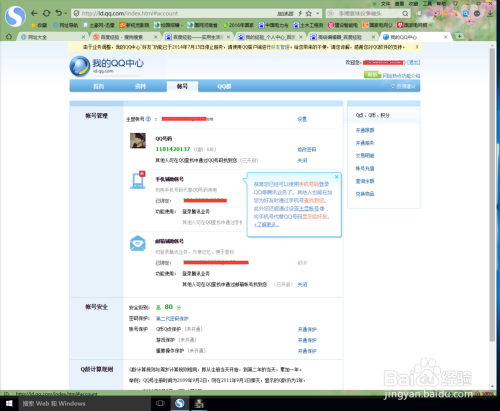This screenshot has width=500, height=411.
Task: Click 关闭 link for QQ number search
Action: click(302, 160)
